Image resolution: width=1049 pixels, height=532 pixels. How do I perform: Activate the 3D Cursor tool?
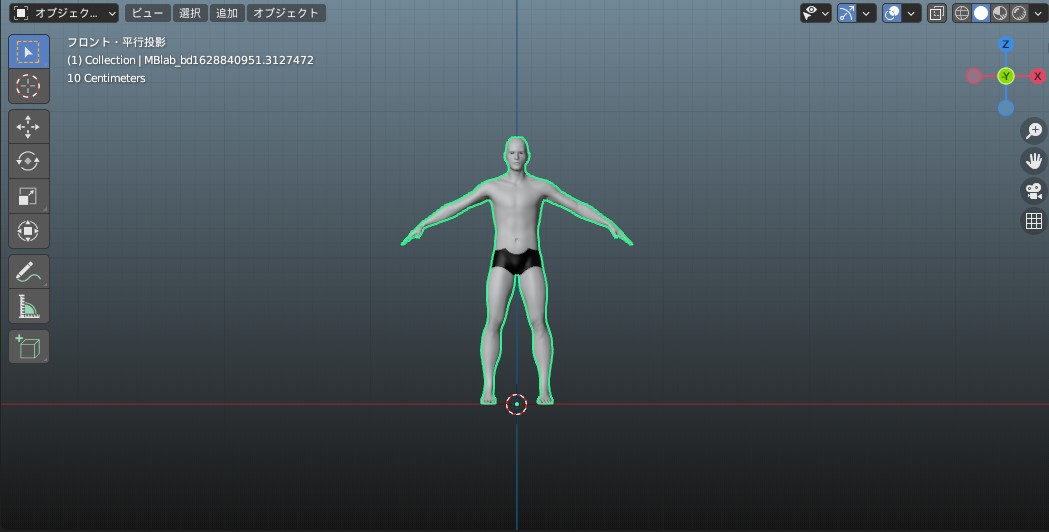click(x=28, y=86)
